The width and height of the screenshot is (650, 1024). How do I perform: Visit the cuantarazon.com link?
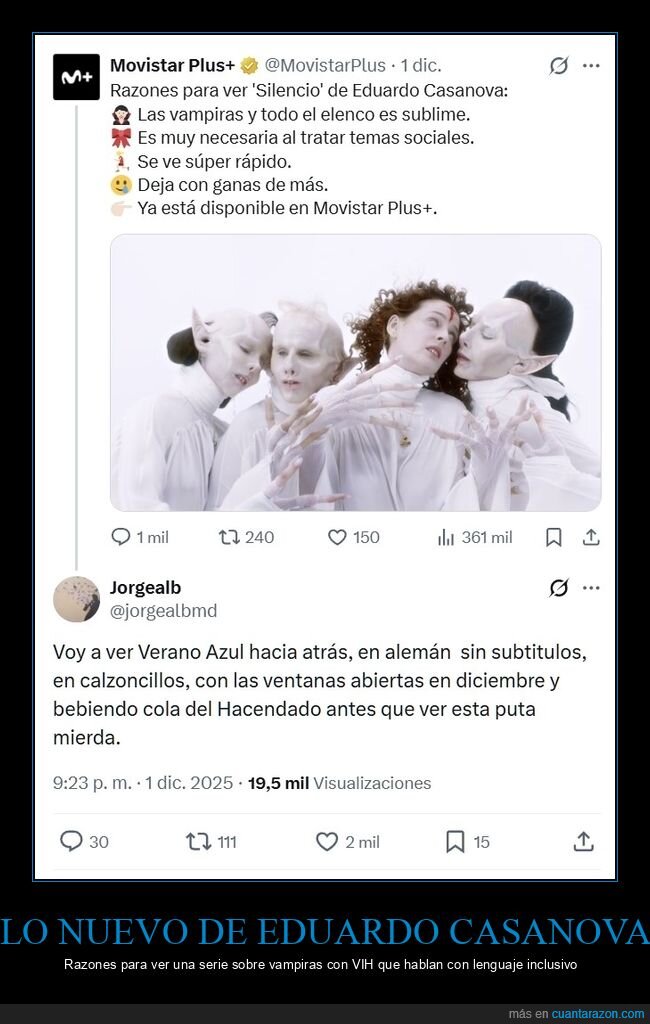pos(598,1014)
